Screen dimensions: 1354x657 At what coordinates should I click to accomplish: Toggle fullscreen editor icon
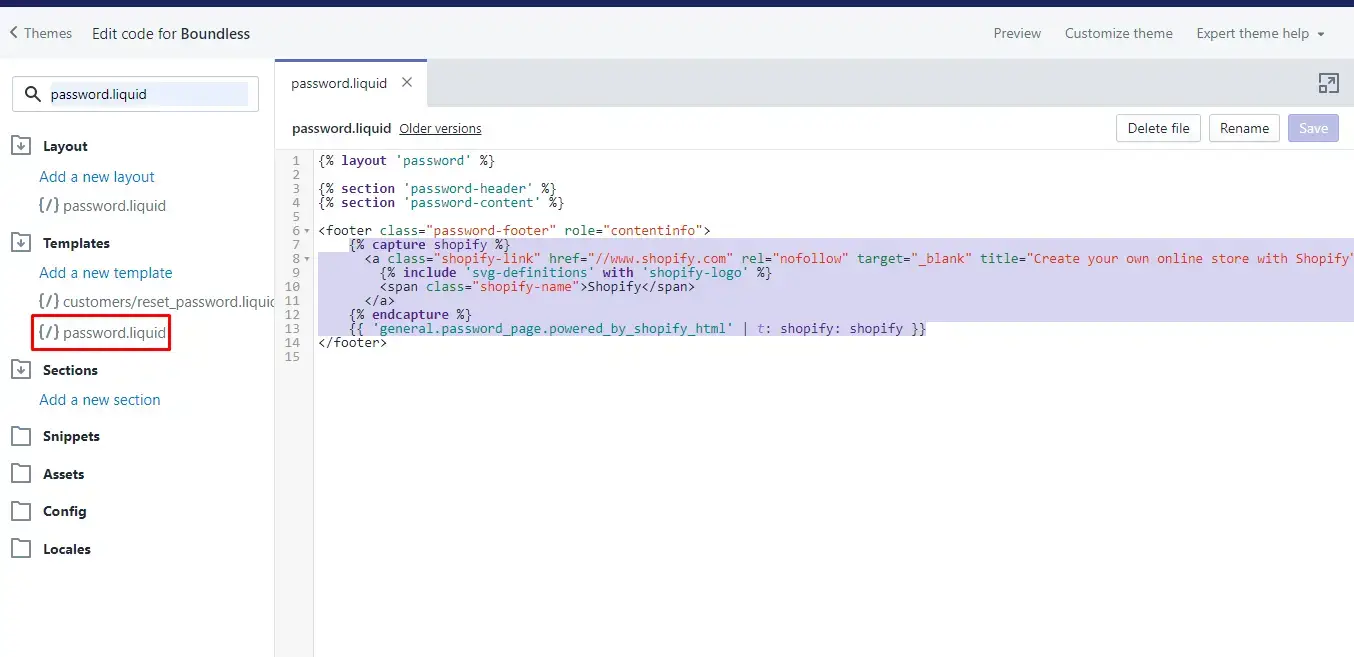(1328, 84)
